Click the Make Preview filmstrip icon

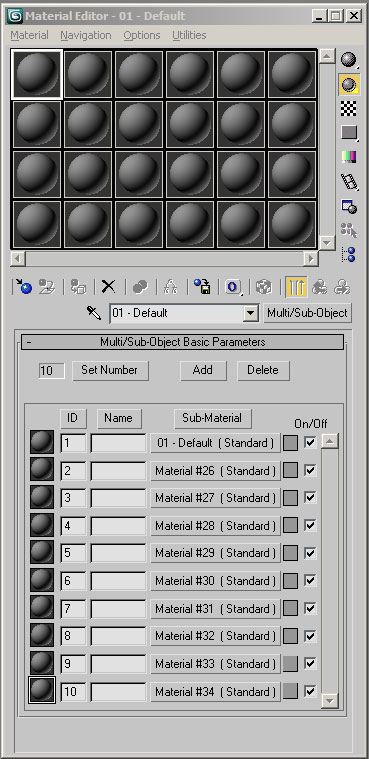click(349, 181)
